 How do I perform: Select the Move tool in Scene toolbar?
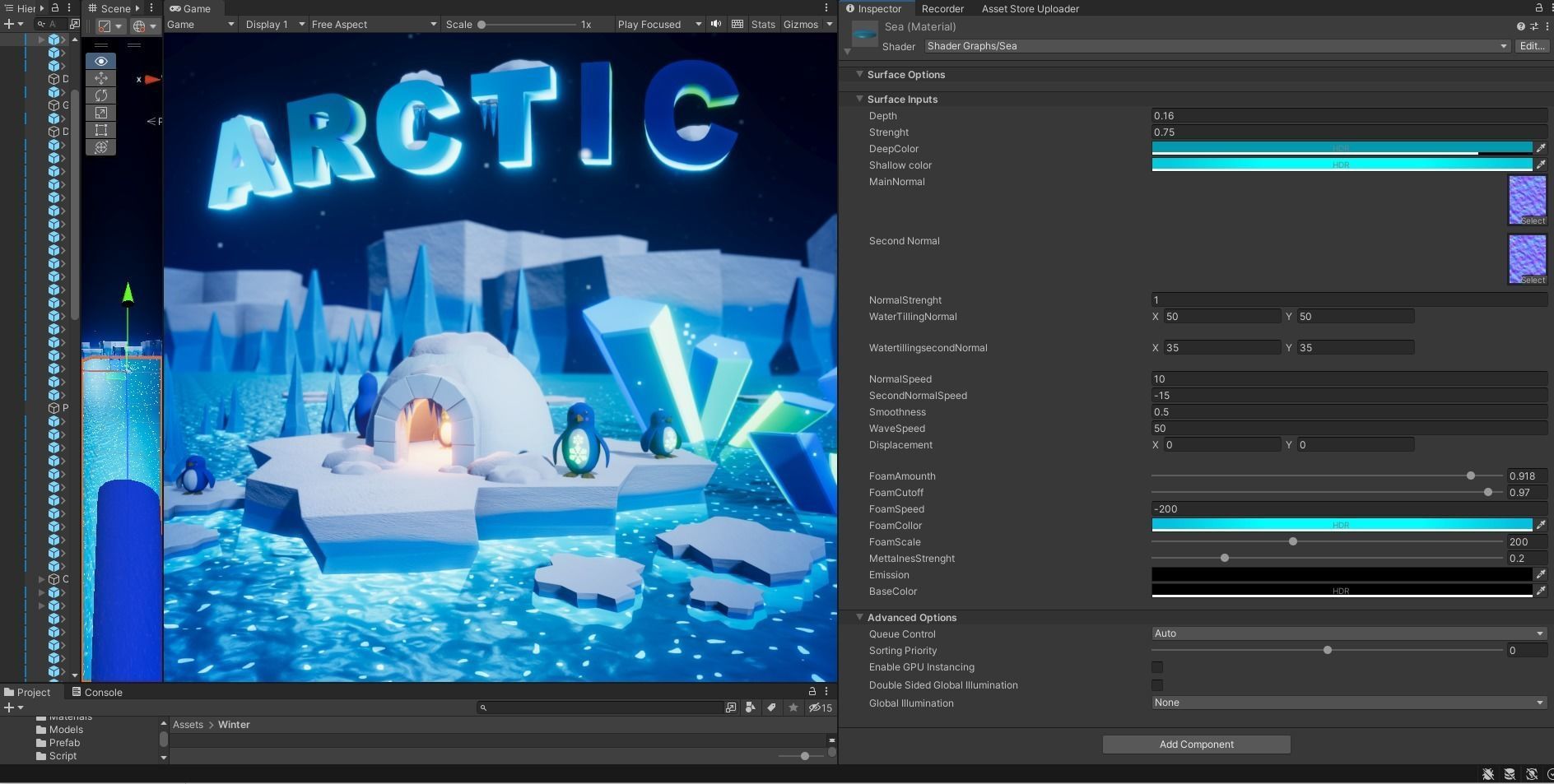click(100, 78)
